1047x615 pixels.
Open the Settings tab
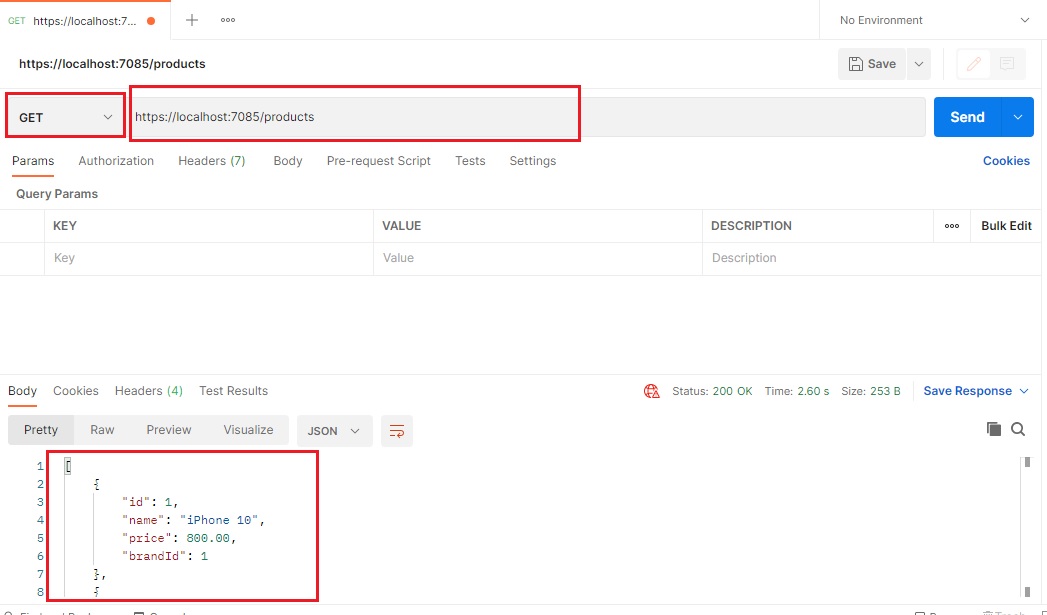(x=533, y=161)
